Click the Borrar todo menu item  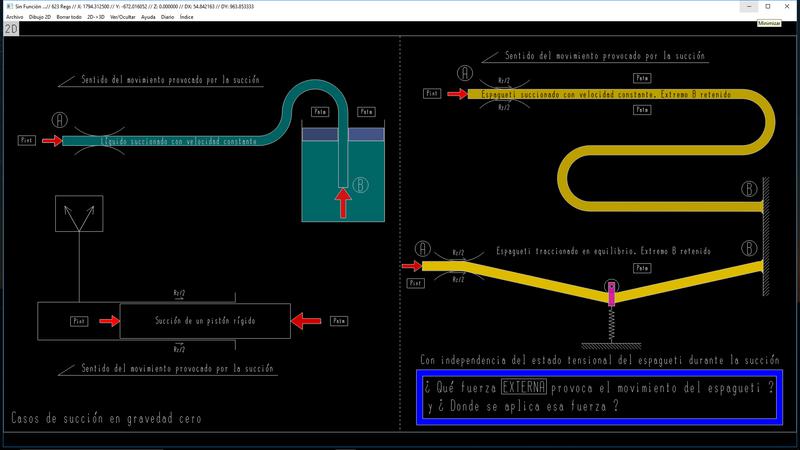coord(69,18)
